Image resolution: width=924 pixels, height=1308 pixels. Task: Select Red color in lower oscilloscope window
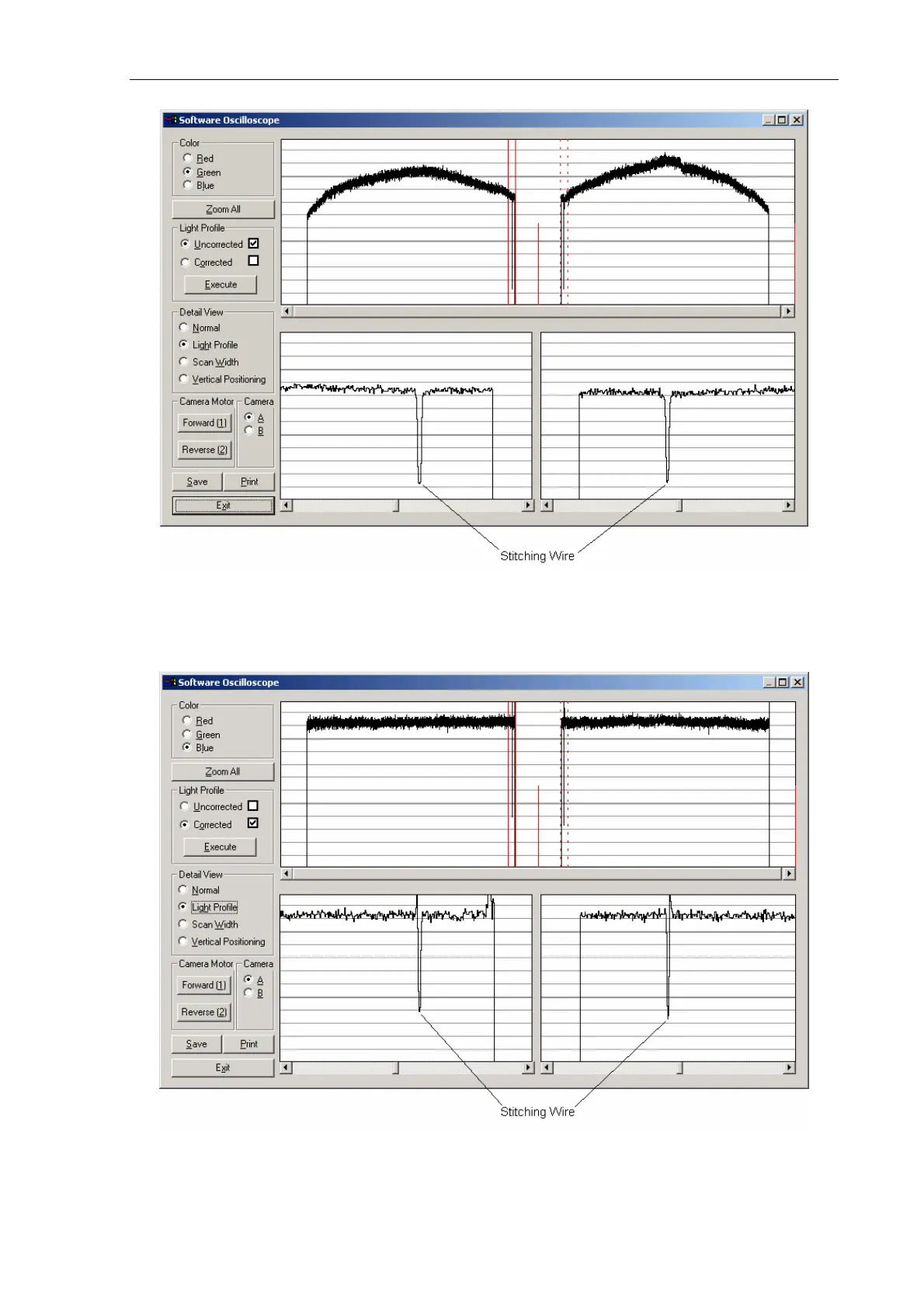click(x=186, y=720)
